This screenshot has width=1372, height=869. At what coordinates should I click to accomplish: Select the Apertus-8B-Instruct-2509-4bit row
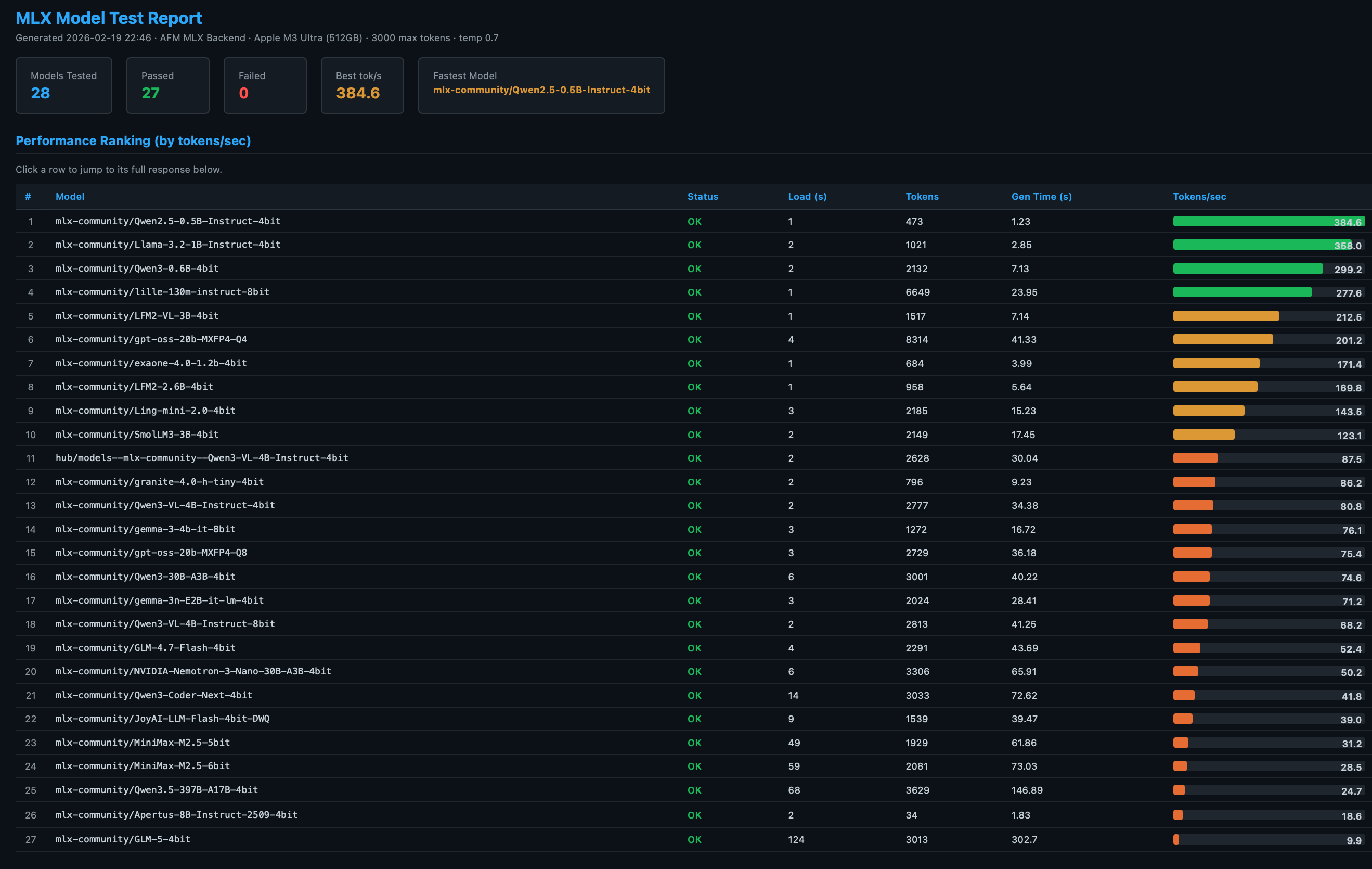point(342,815)
